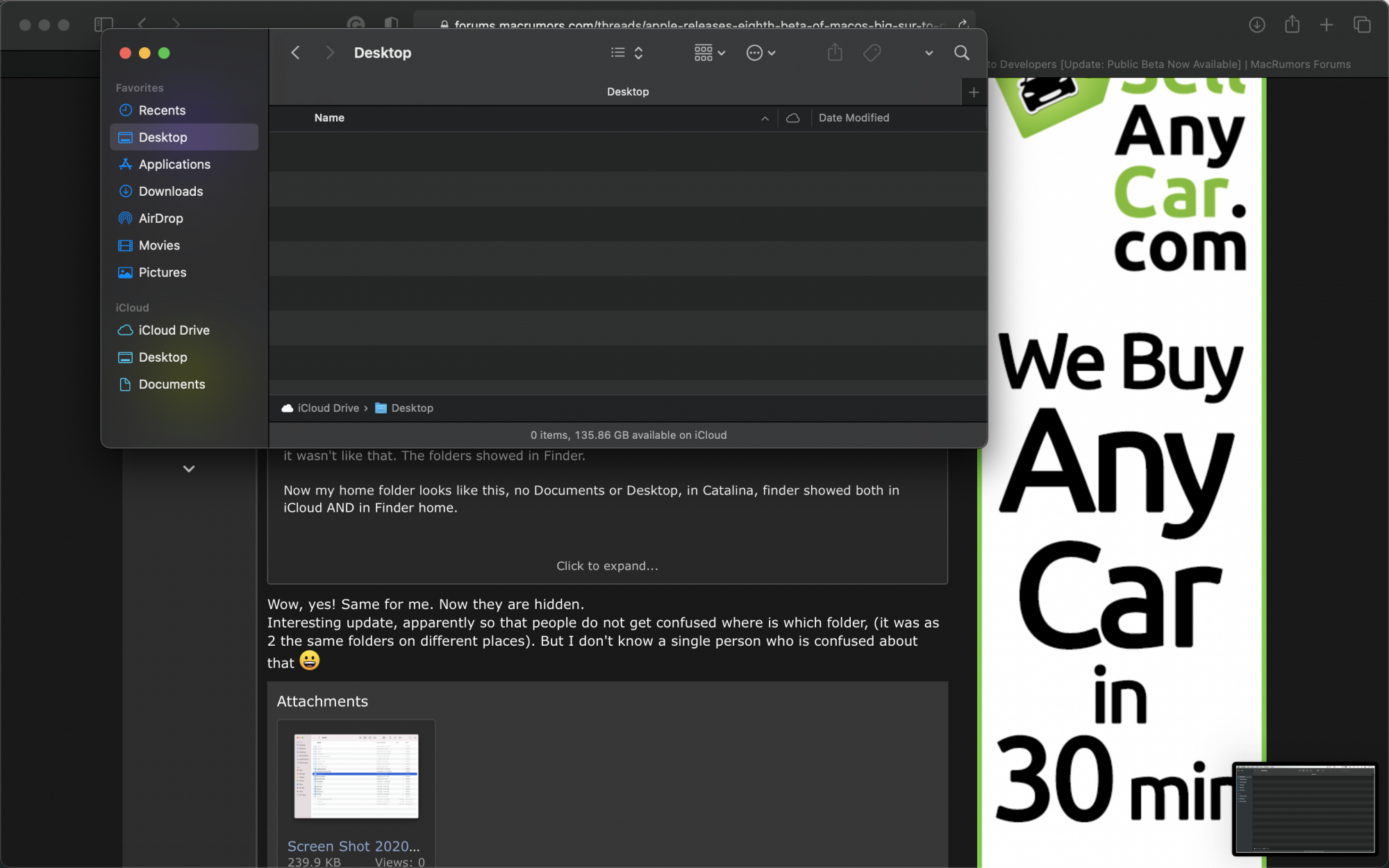Click Desktop folder in path bar
This screenshot has width=1389, height=868.
(404, 408)
